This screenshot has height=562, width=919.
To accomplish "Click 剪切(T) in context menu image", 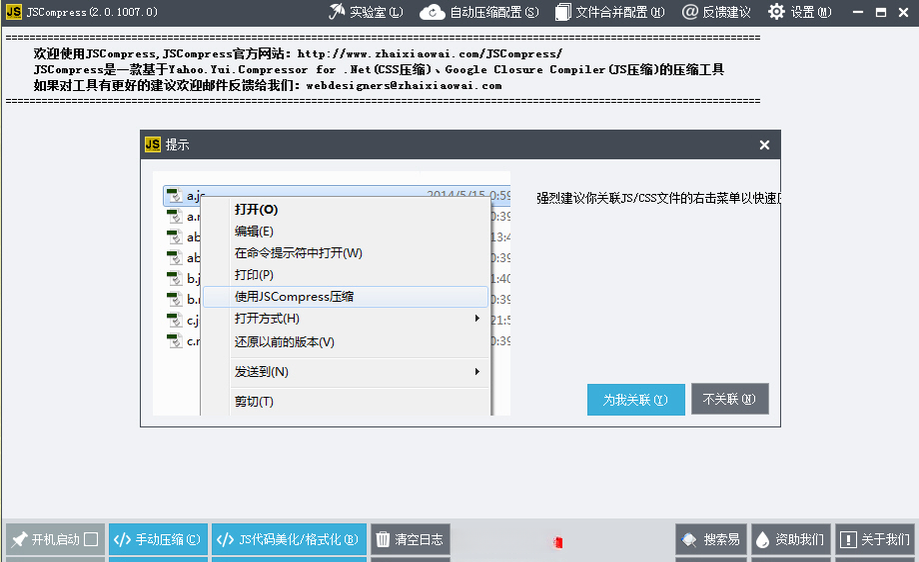I will pos(254,401).
